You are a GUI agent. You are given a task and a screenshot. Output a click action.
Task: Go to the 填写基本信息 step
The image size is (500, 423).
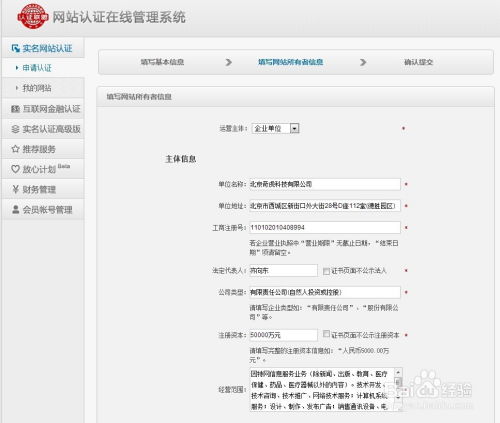[162, 62]
